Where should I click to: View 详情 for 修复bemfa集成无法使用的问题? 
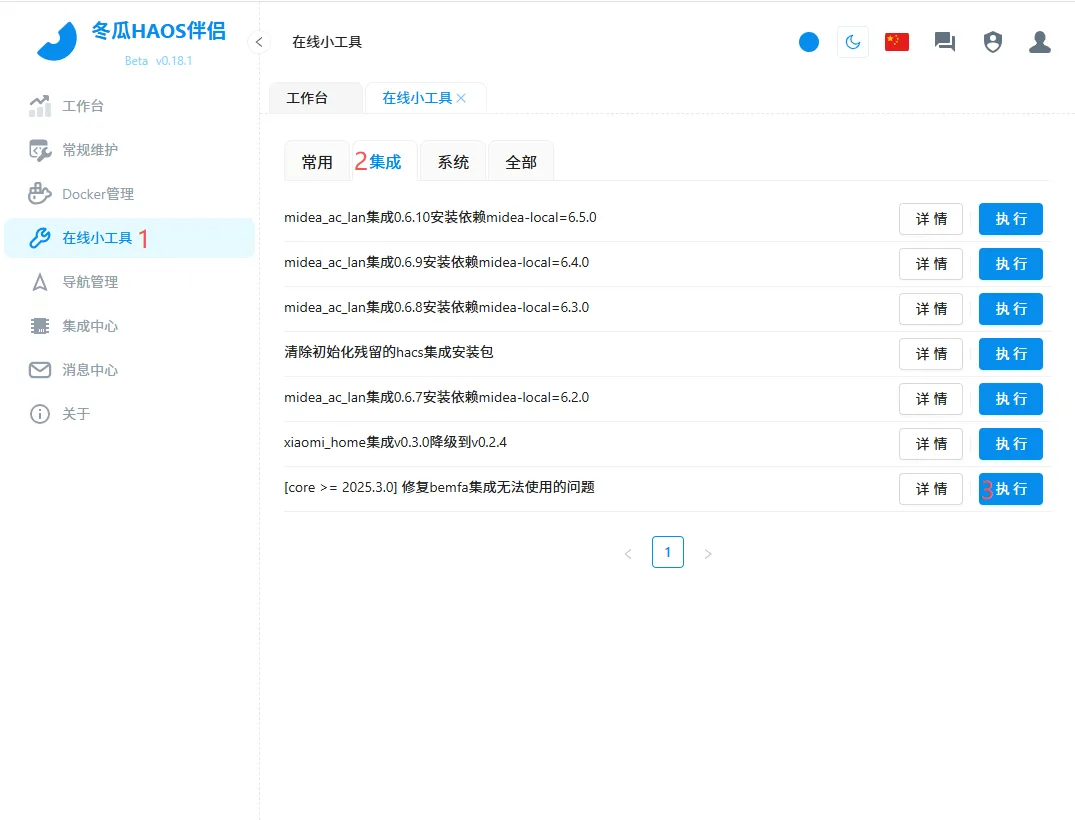pyautogui.click(x=931, y=489)
